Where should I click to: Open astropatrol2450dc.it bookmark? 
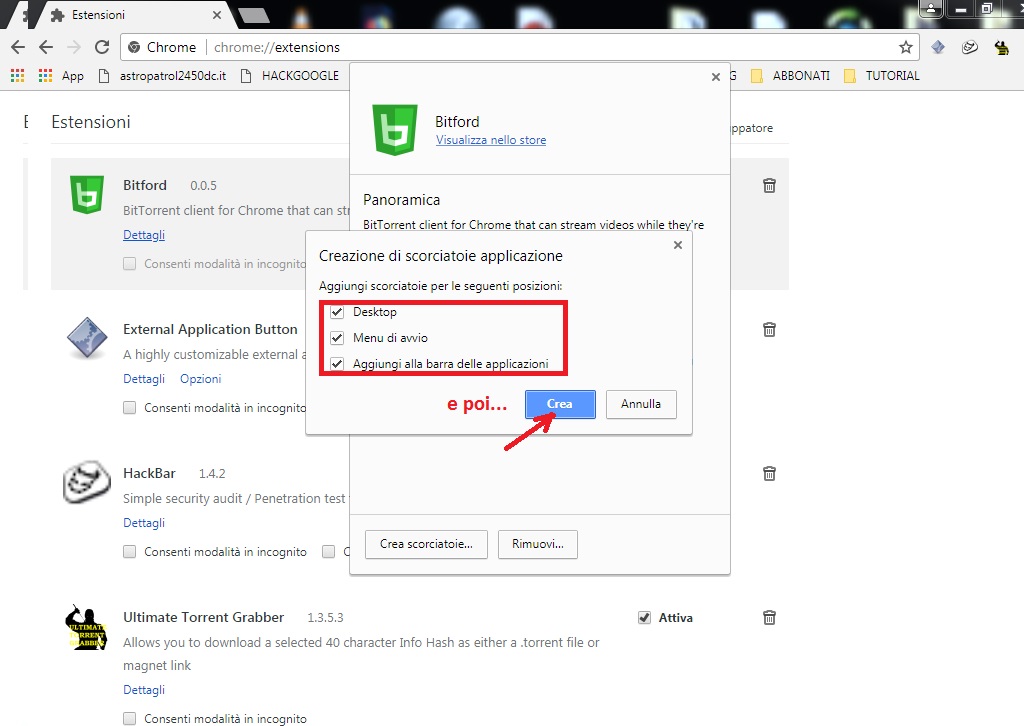point(162,76)
